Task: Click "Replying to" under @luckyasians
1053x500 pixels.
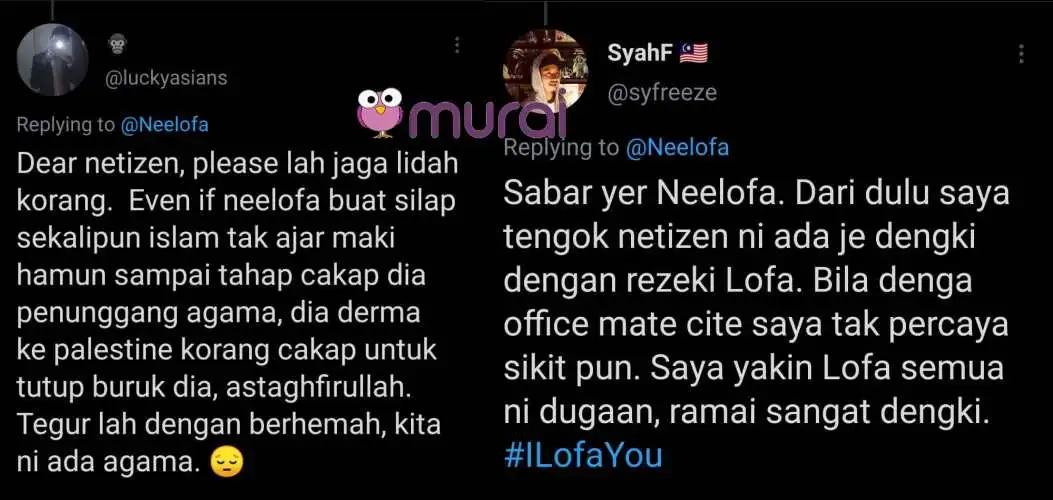Action: (x=66, y=125)
